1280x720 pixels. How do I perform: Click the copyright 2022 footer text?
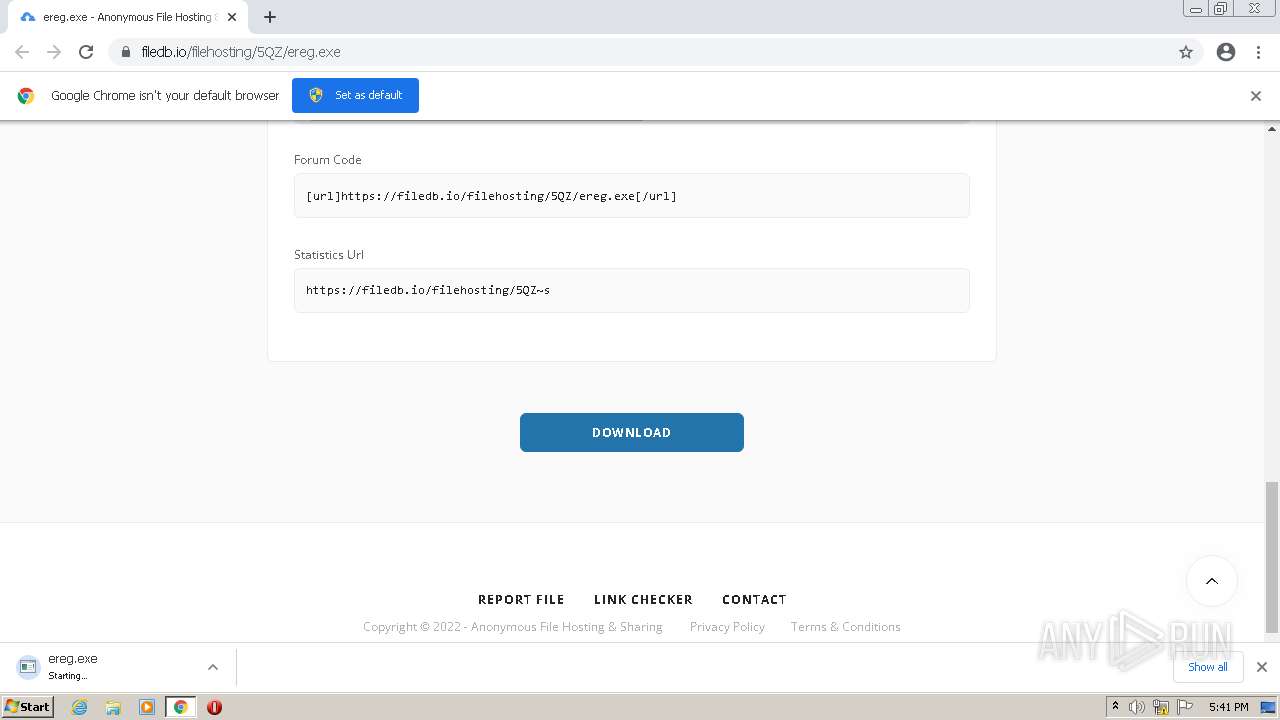(513, 627)
